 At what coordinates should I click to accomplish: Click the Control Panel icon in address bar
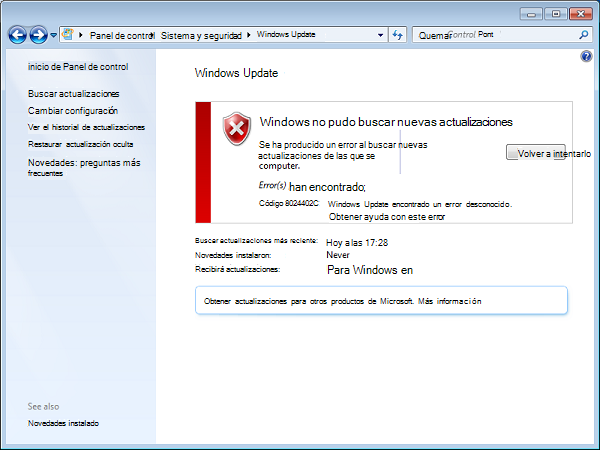(x=68, y=34)
